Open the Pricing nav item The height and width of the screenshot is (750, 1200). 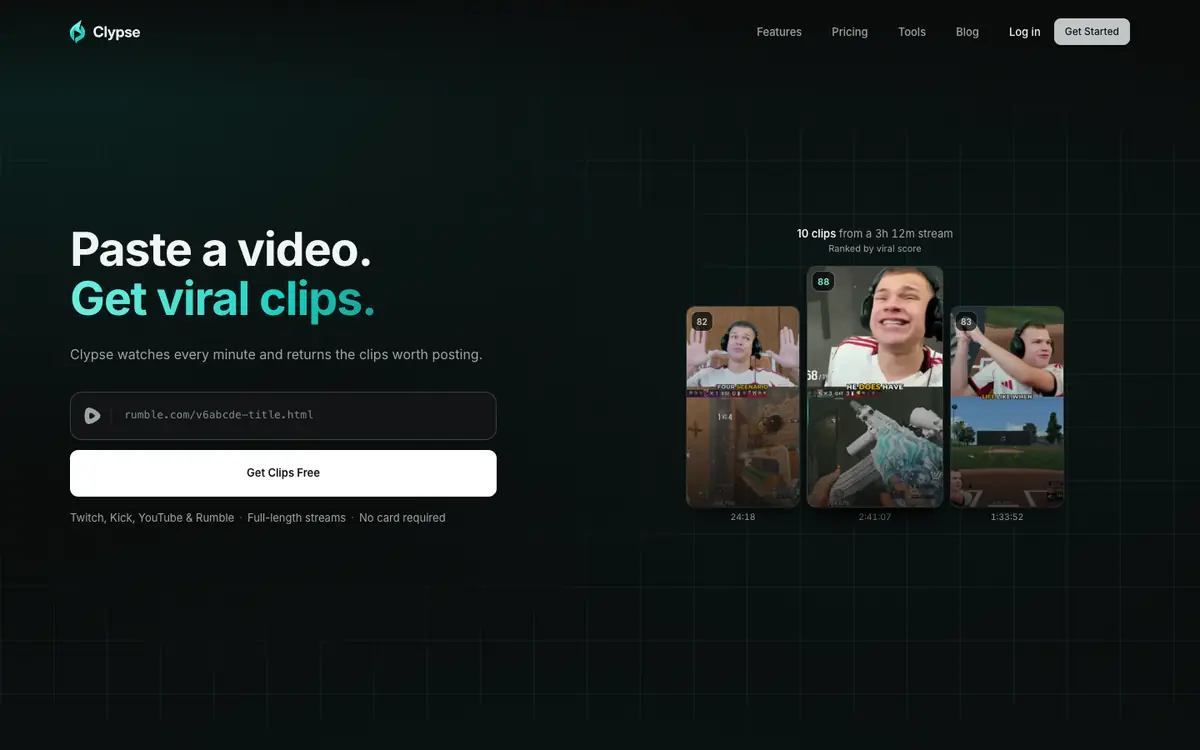pyautogui.click(x=850, y=32)
